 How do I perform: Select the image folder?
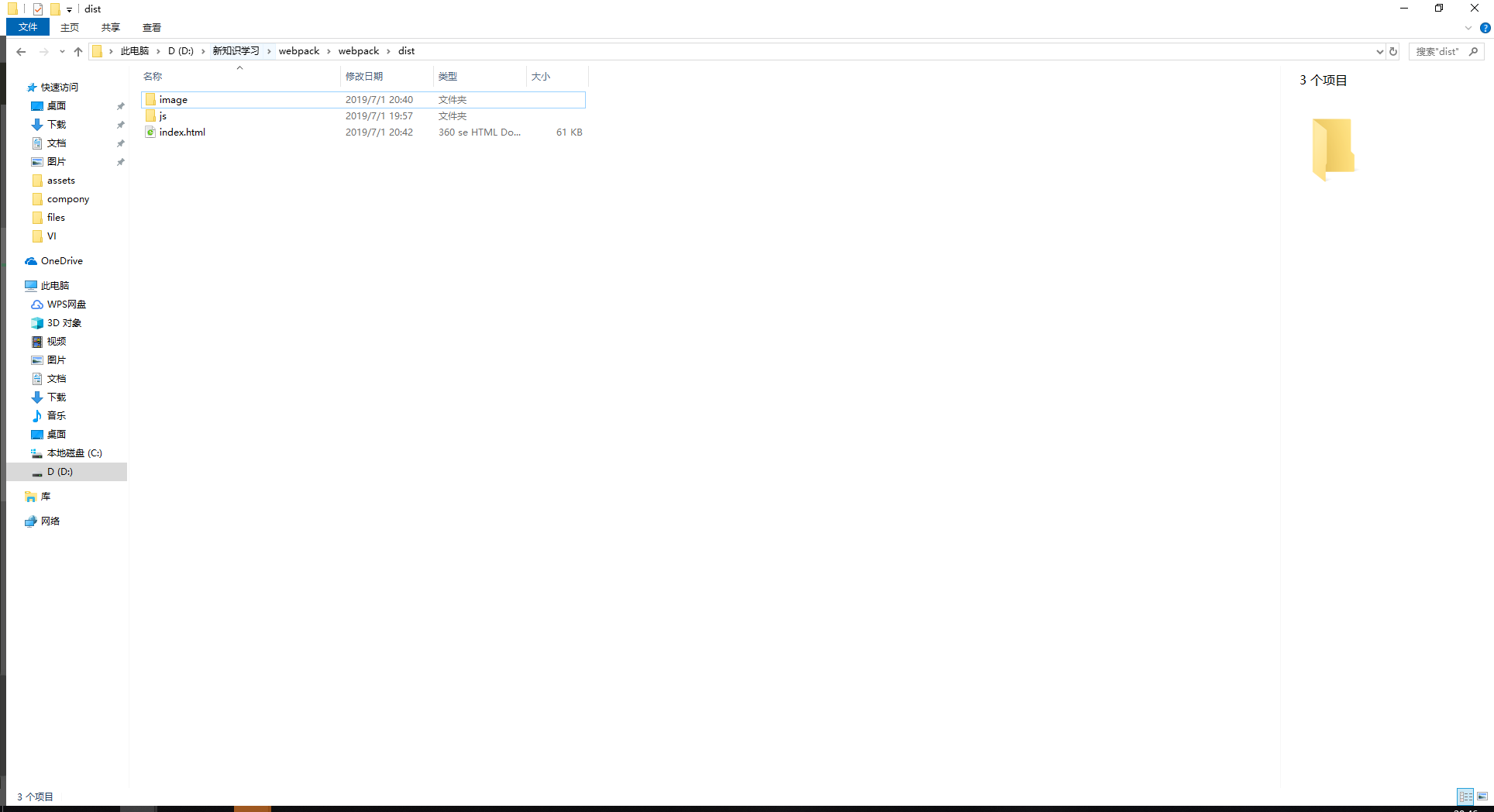[x=363, y=100]
